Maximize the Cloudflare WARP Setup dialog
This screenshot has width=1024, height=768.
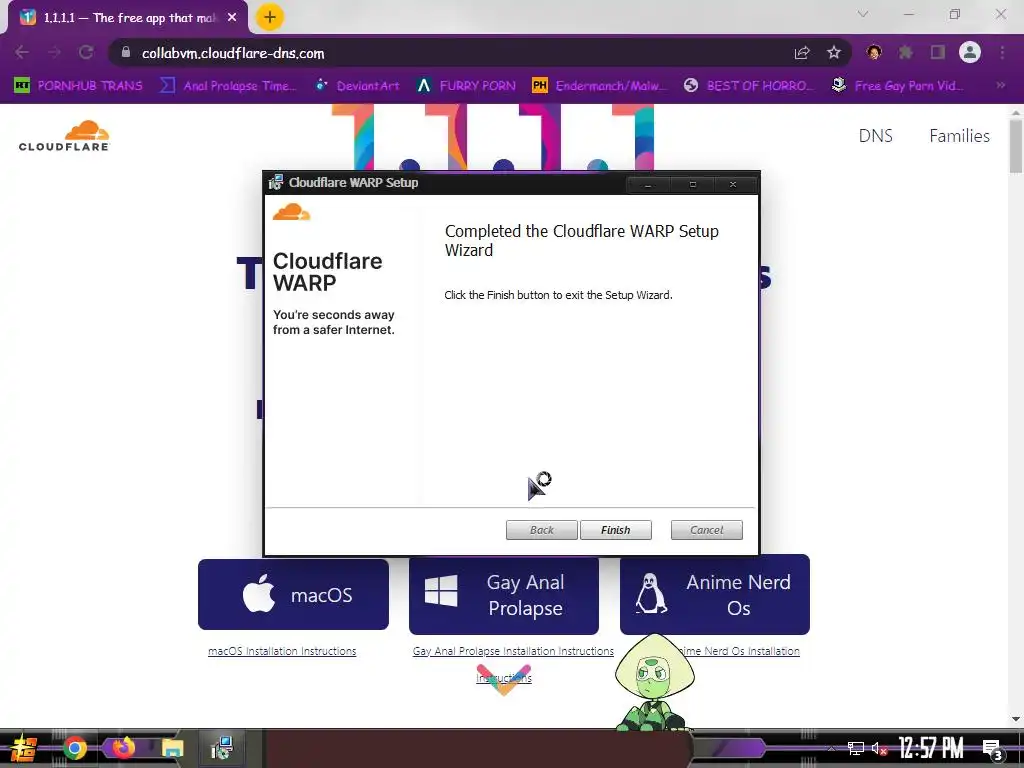click(692, 185)
